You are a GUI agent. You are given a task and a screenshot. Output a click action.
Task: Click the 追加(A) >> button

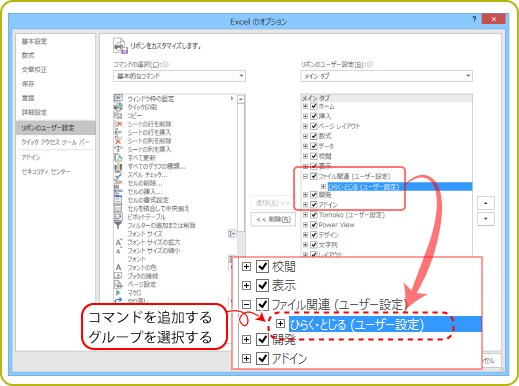pos(273,203)
